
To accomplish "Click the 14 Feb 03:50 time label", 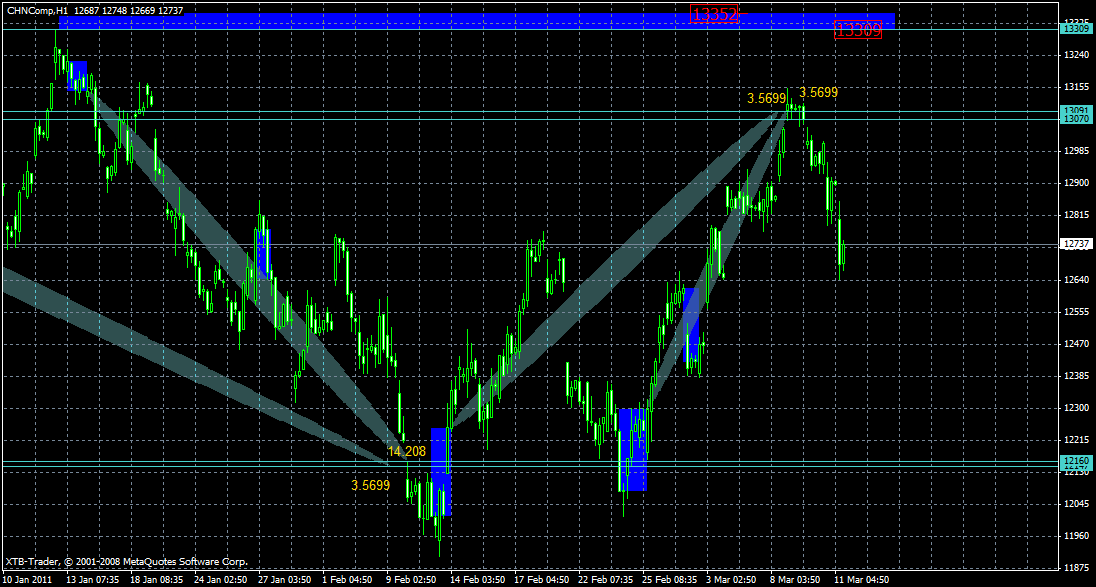I will (x=475, y=581).
